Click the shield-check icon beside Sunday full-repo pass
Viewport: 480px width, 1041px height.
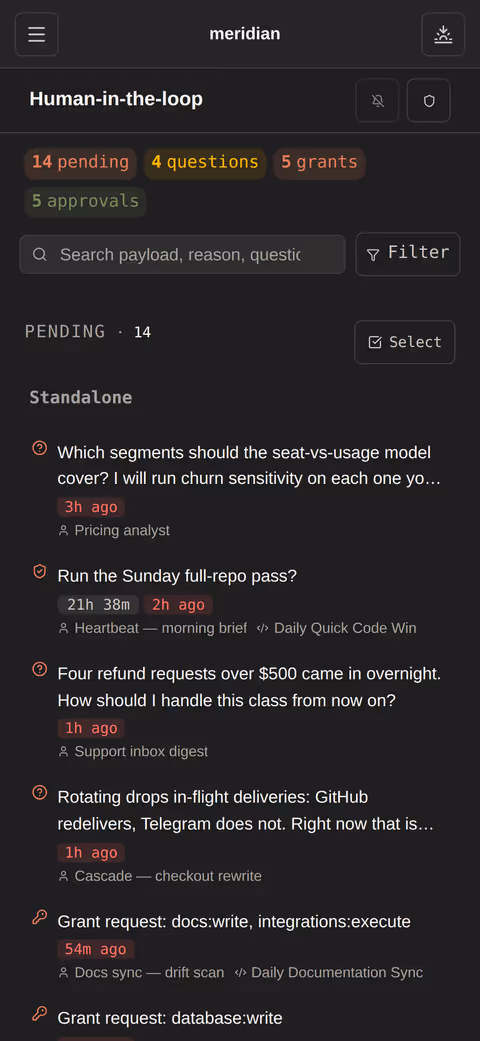(40, 572)
